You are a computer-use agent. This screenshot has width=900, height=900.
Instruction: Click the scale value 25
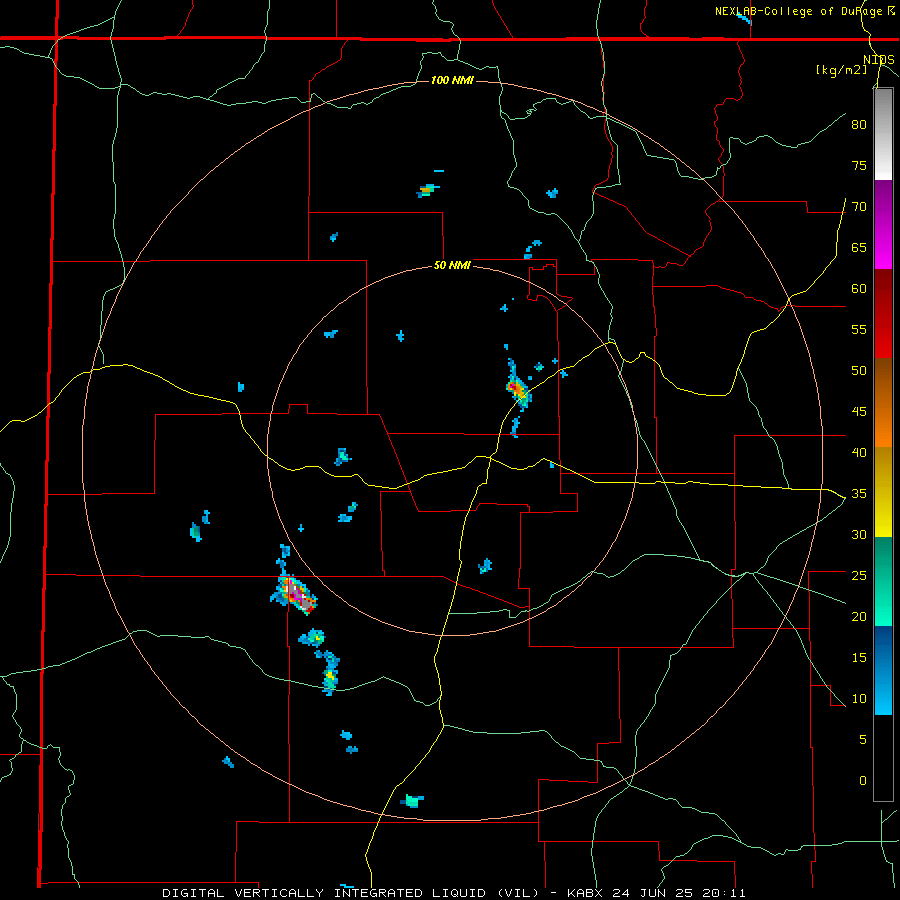859,576
